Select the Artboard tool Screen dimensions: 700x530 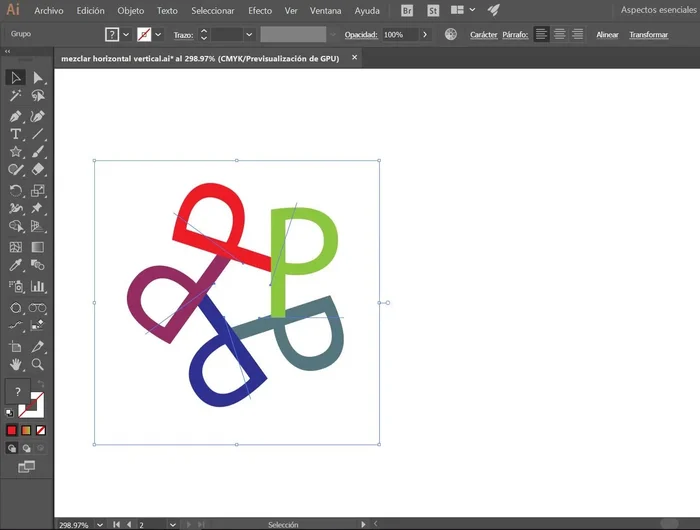(x=16, y=346)
